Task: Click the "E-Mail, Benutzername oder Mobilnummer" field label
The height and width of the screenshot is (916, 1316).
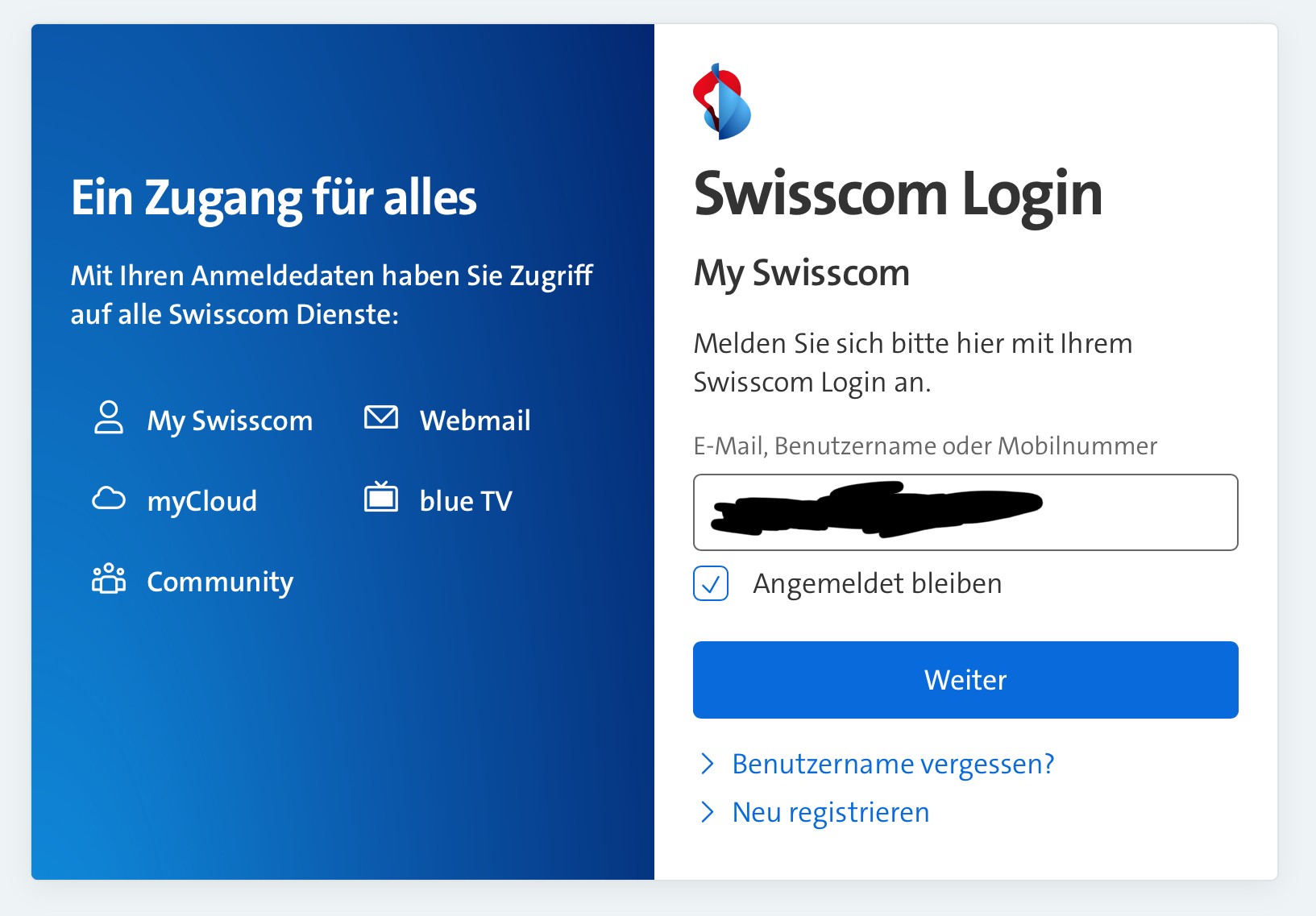Action: tap(925, 446)
